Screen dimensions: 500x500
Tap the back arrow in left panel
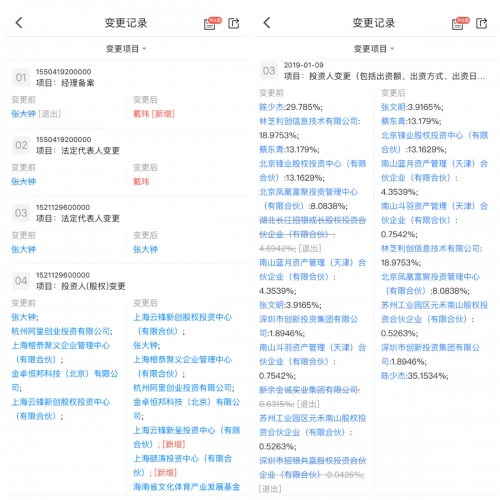(x=19, y=23)
